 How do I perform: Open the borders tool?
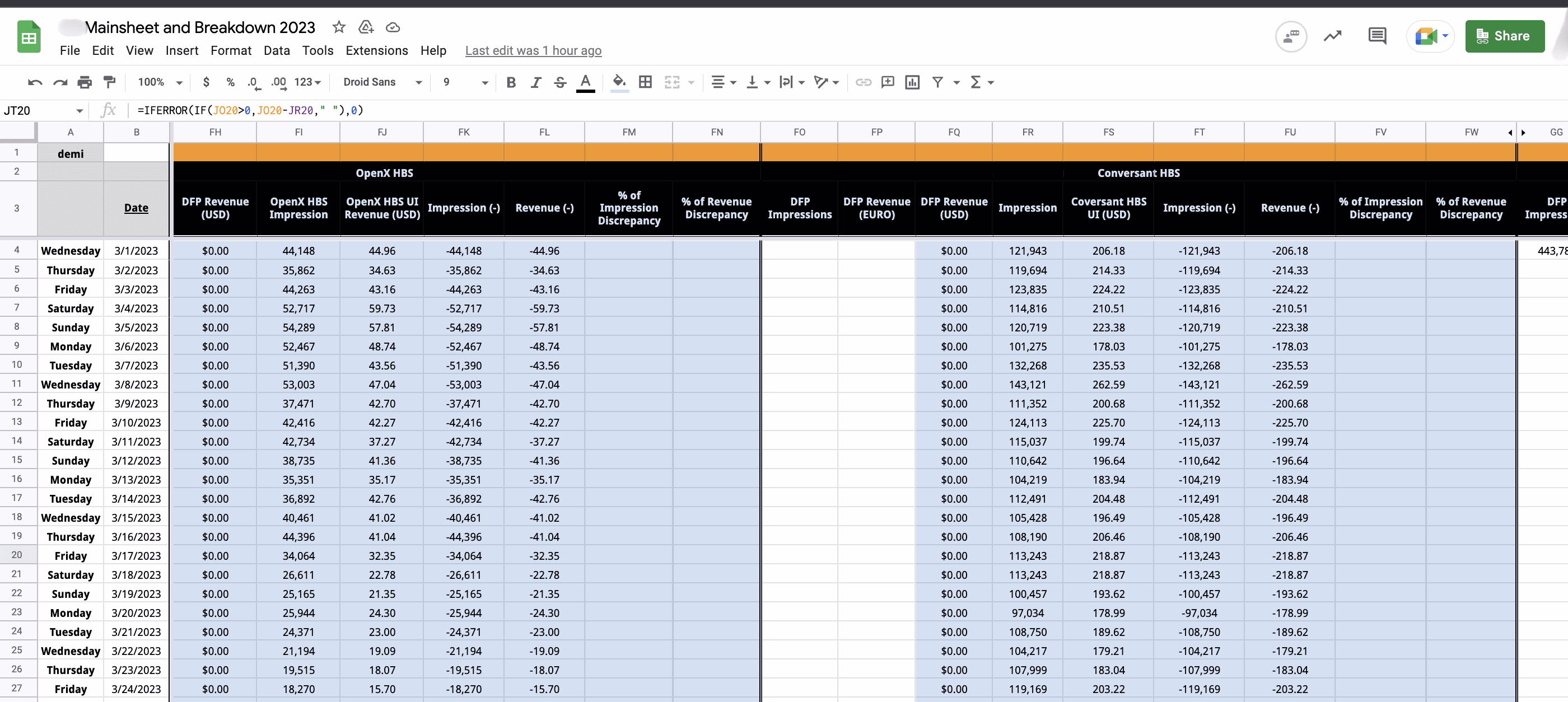[x=645, y=82]
